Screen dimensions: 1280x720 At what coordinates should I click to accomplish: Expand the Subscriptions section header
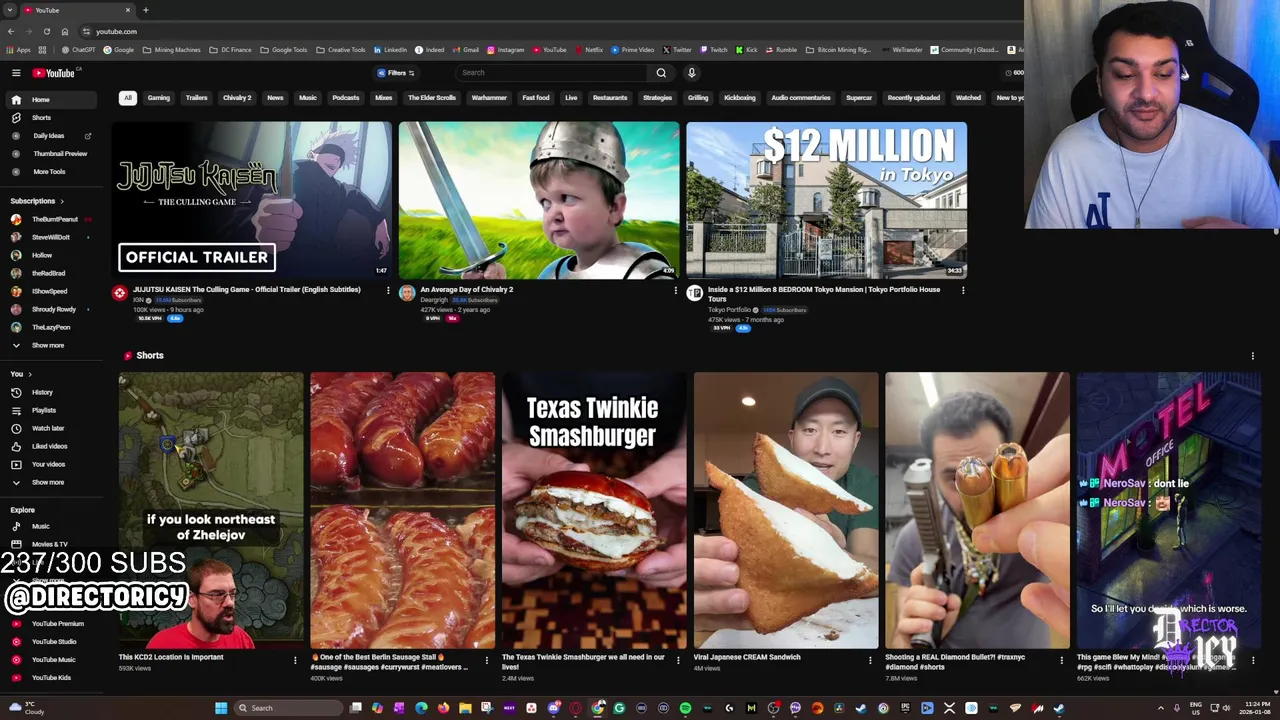click(37, 201)
